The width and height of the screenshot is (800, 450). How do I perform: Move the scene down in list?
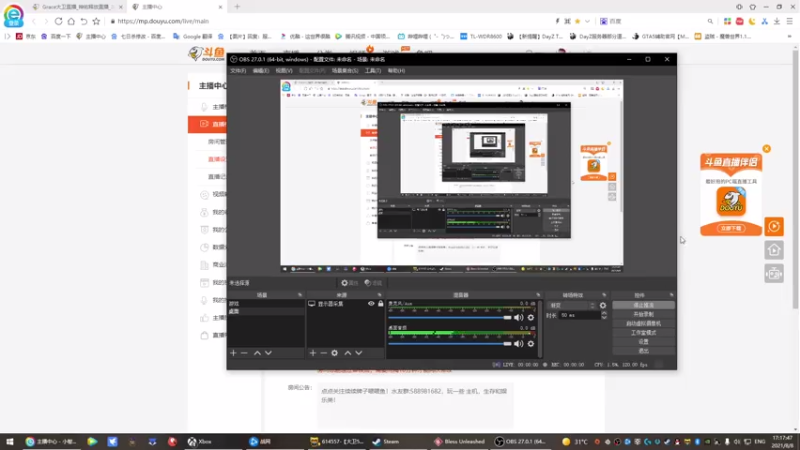(x=268, y=353)
